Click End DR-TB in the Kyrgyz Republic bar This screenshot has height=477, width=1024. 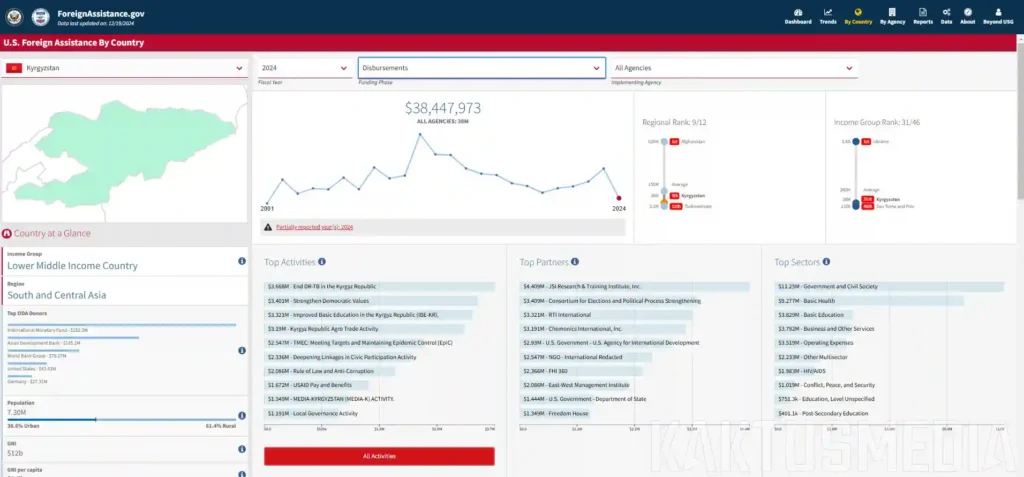379,286
